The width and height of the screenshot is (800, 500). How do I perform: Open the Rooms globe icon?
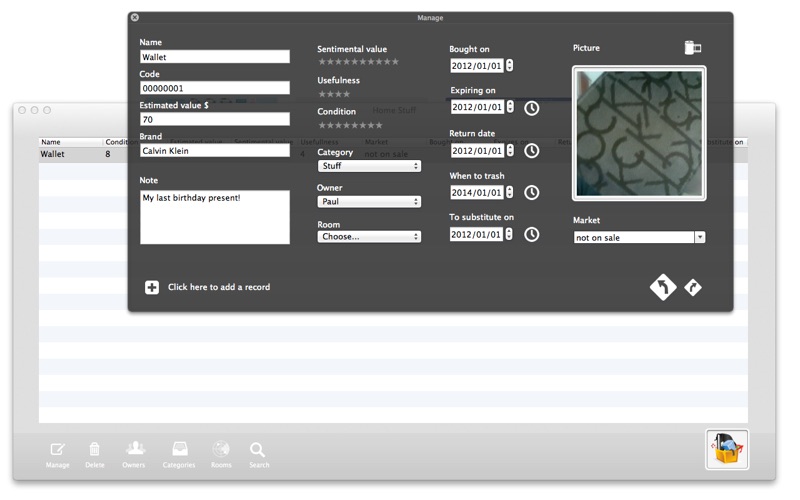click(221, 449)
